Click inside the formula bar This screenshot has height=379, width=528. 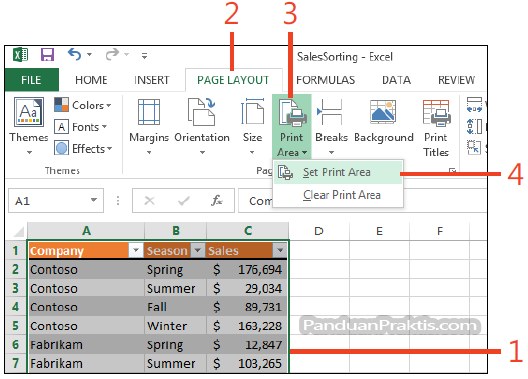(x=362, y=201)
